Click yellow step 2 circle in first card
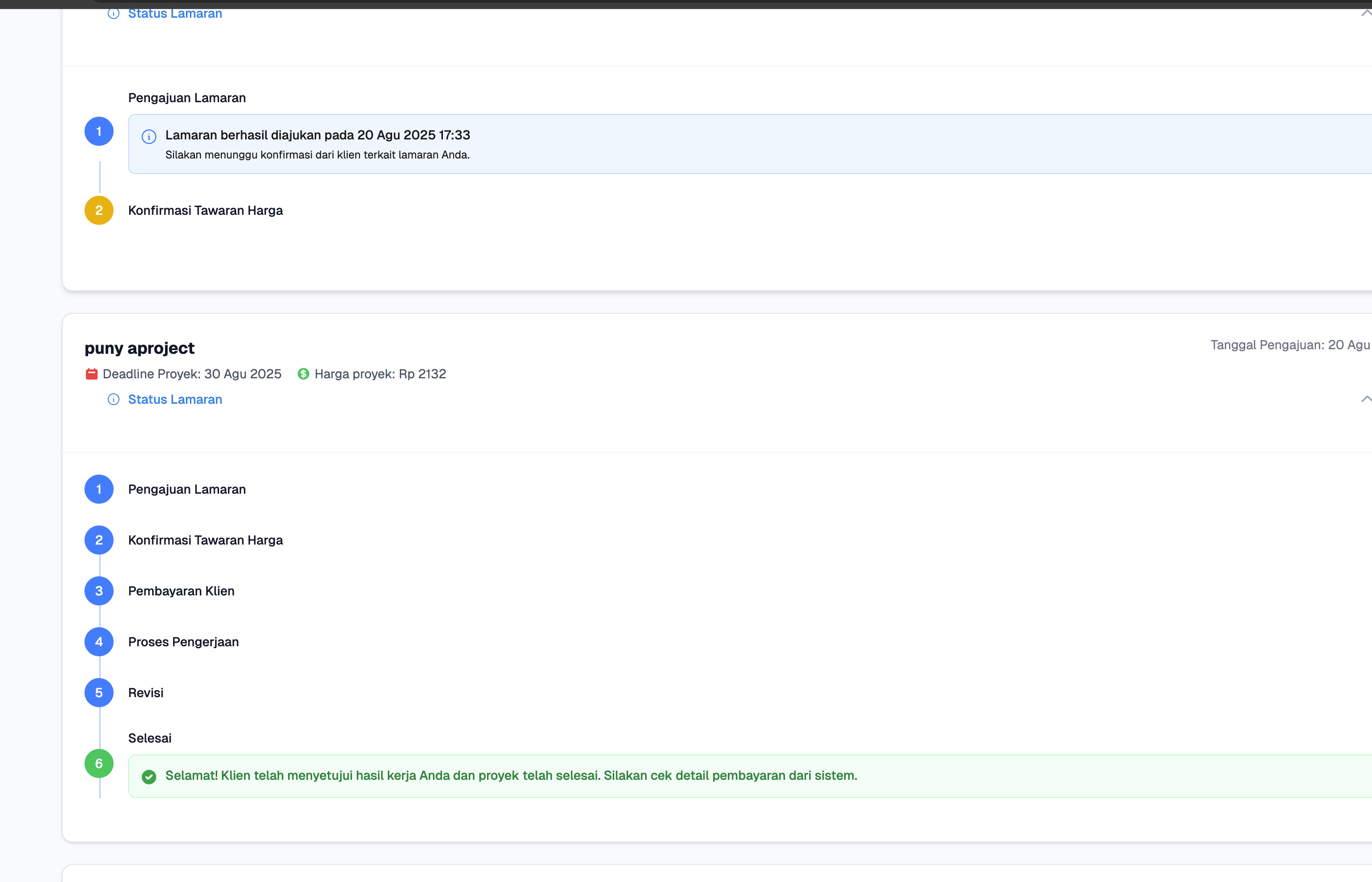The width and height of the screenshot is (1372, 882). 99,210
